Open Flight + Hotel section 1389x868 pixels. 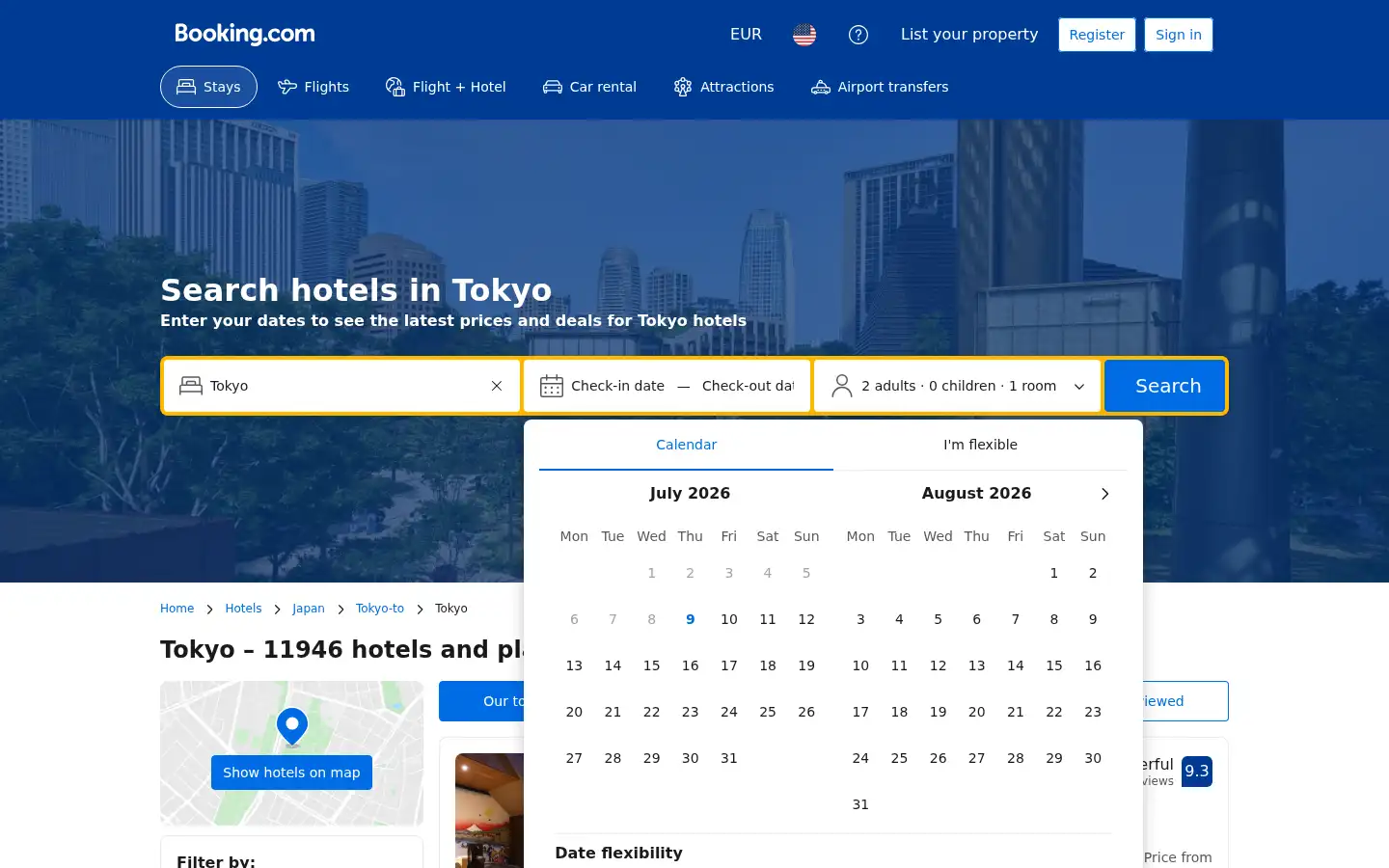click(x=446, y=87)
